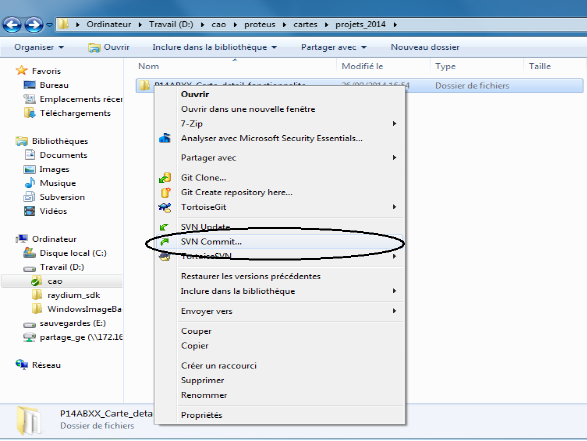
Task: Click the Nouveau dossier button
Action: point(425,47)
